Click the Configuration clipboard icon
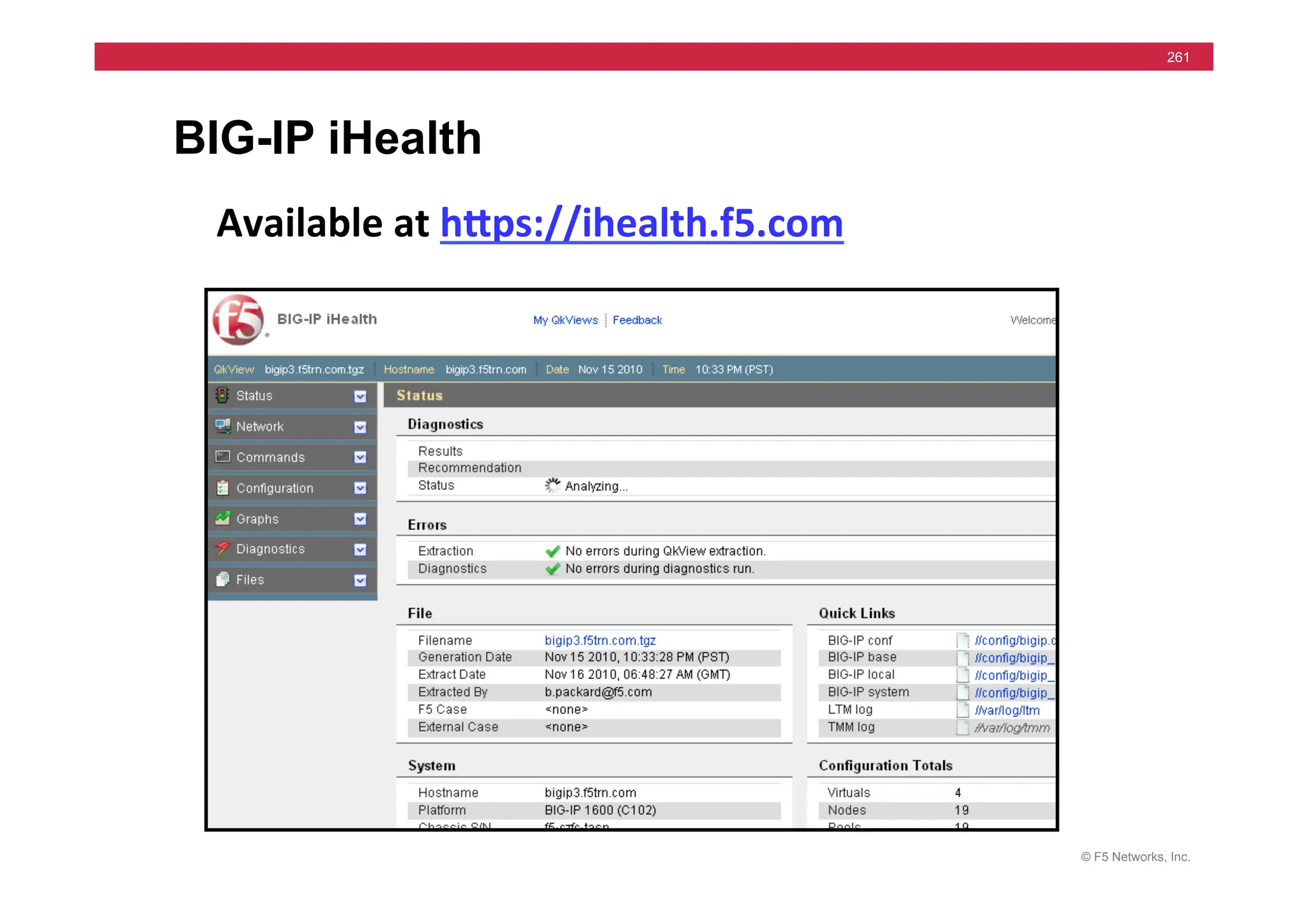 [x=222, y=488]
